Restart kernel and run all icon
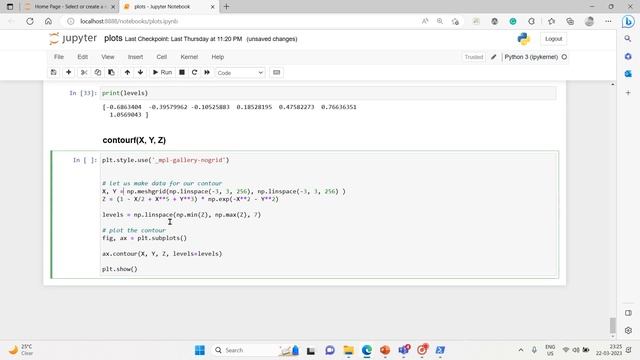This screenshot has height=360, width=640. click(x=207, y=72)
